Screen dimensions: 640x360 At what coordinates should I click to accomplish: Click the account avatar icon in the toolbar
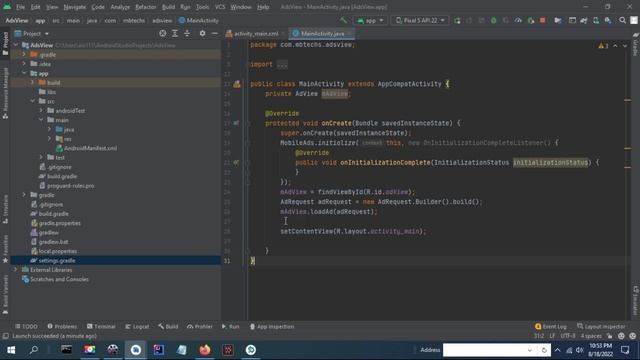634,20
